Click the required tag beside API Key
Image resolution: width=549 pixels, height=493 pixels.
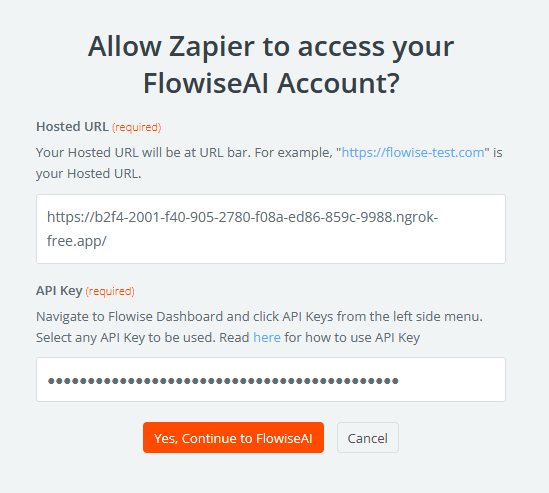coord(110,291)
